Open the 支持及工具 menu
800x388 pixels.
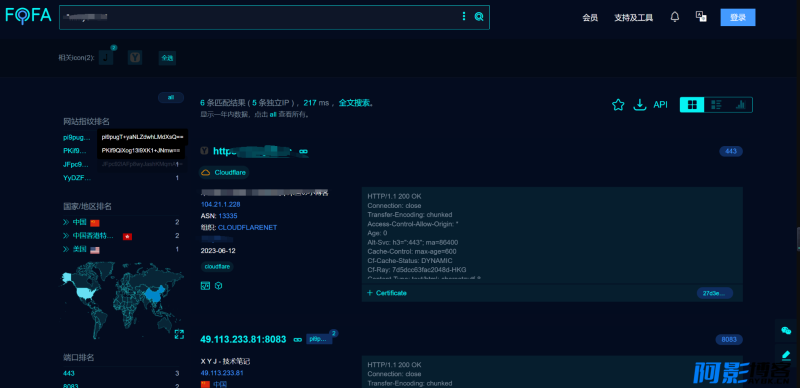pyautogui.click(x=634, y=18)
